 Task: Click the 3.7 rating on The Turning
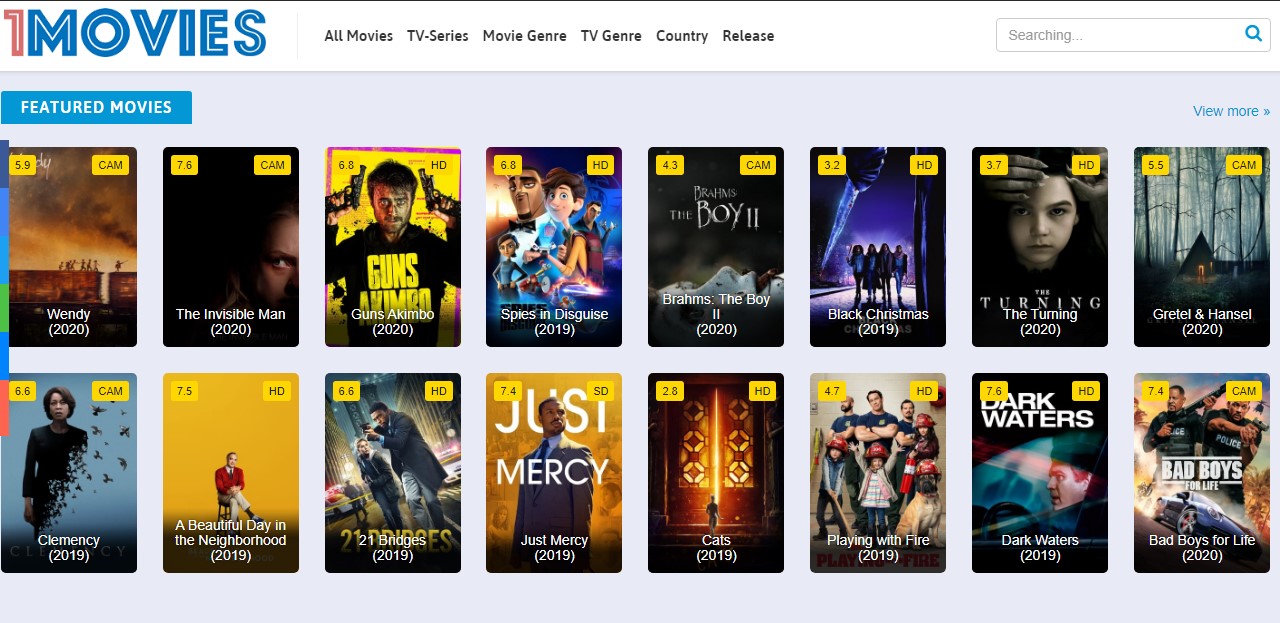(x=994, y=165)
